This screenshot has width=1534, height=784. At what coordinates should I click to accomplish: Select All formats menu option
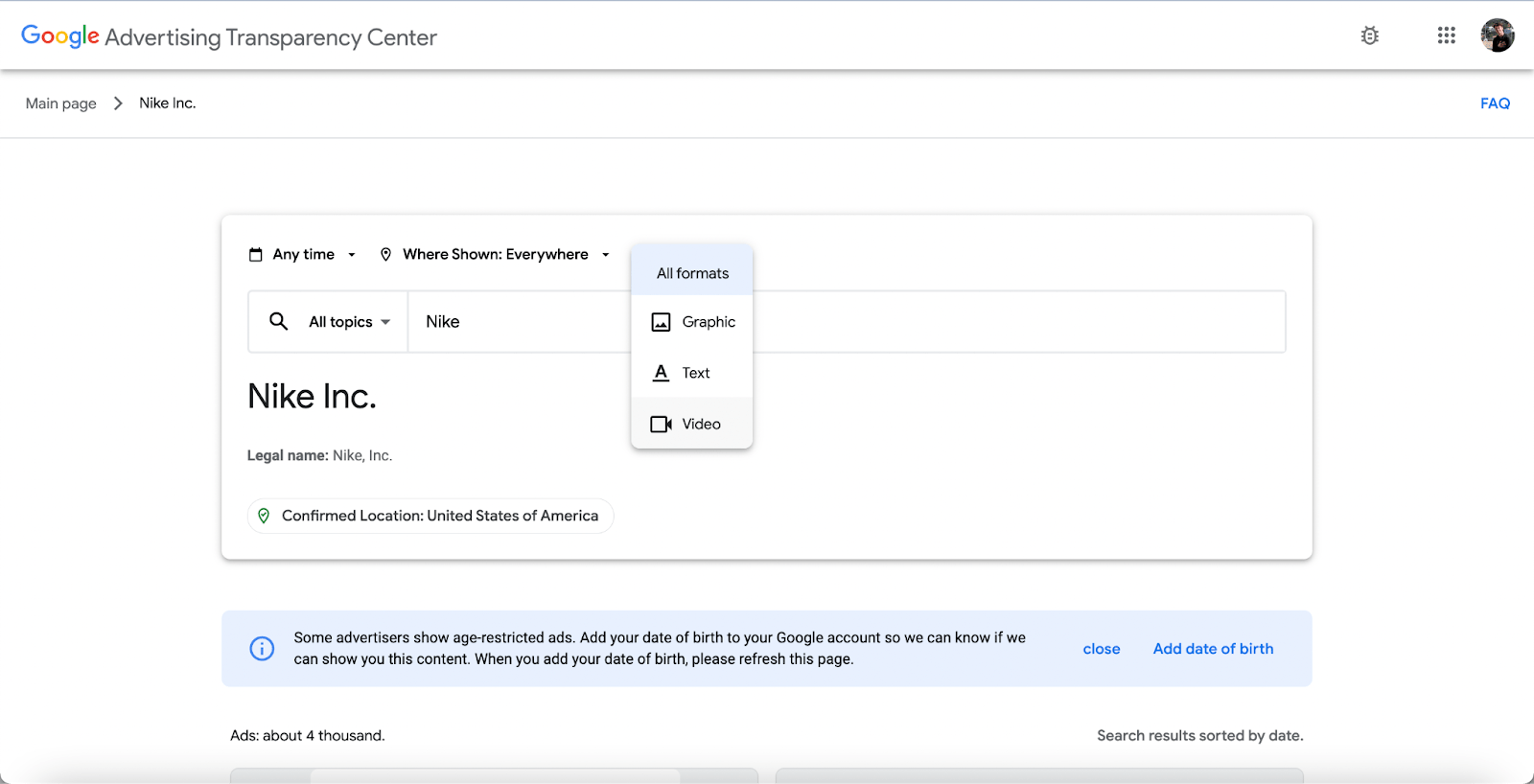pos(692,273)
